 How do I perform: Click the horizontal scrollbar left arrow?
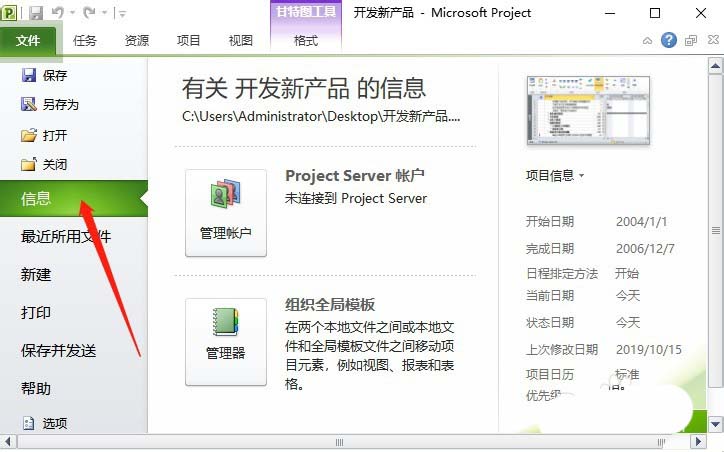point(7,442)
